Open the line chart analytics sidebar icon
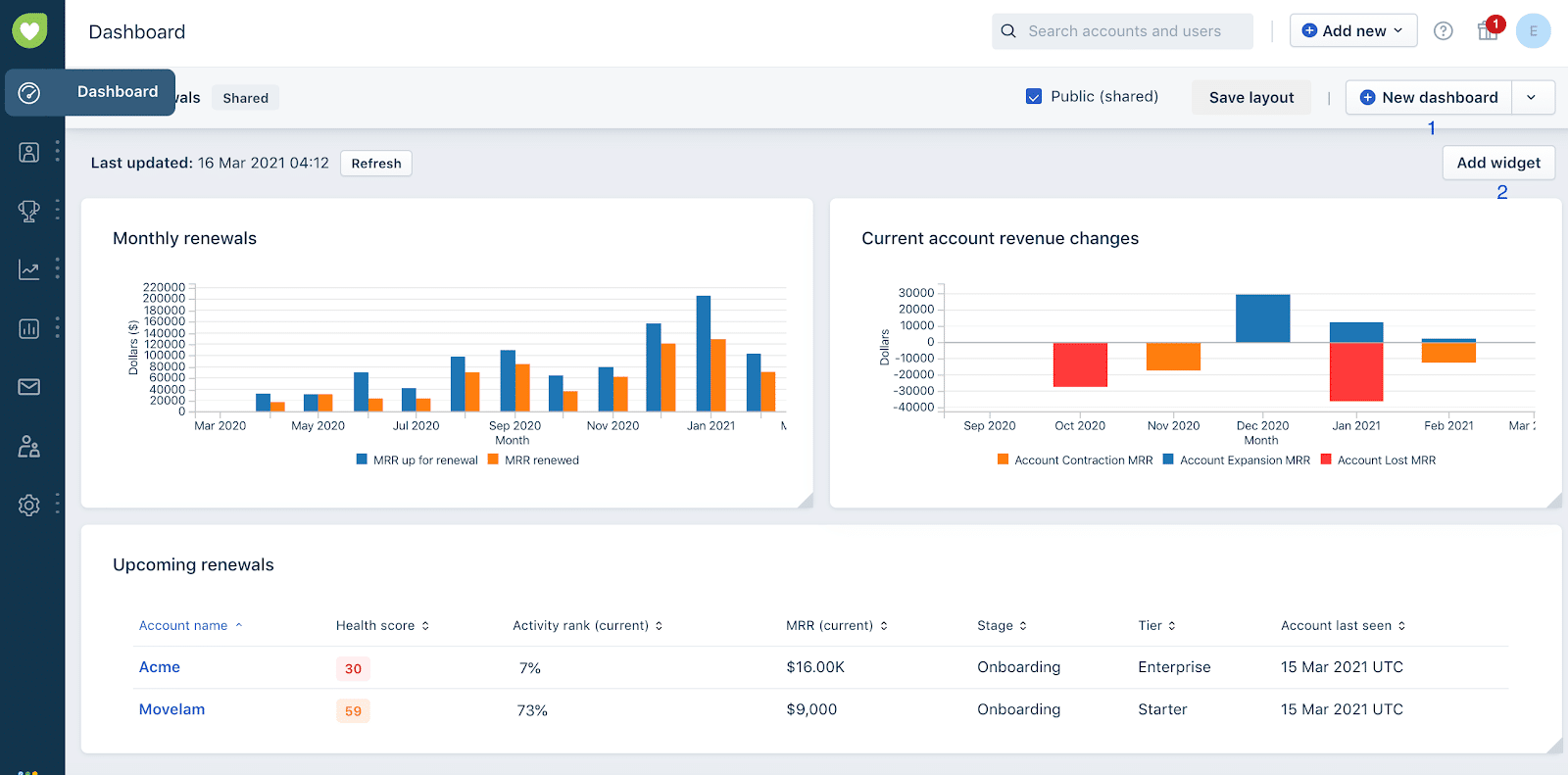Image resolution: width=1568 pixels, height=775 pixels. point(29,269)
